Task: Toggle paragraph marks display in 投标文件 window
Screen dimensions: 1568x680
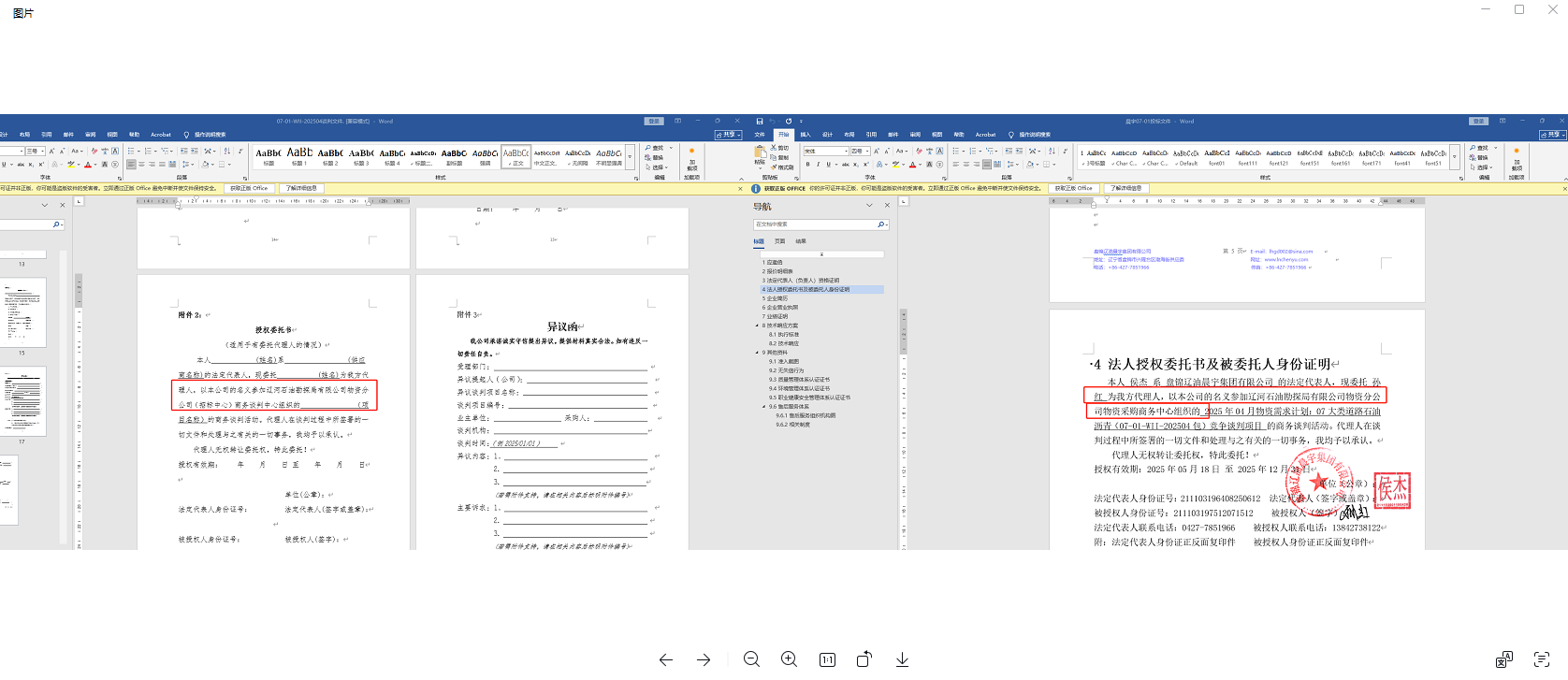Action: coord(1067,151)
